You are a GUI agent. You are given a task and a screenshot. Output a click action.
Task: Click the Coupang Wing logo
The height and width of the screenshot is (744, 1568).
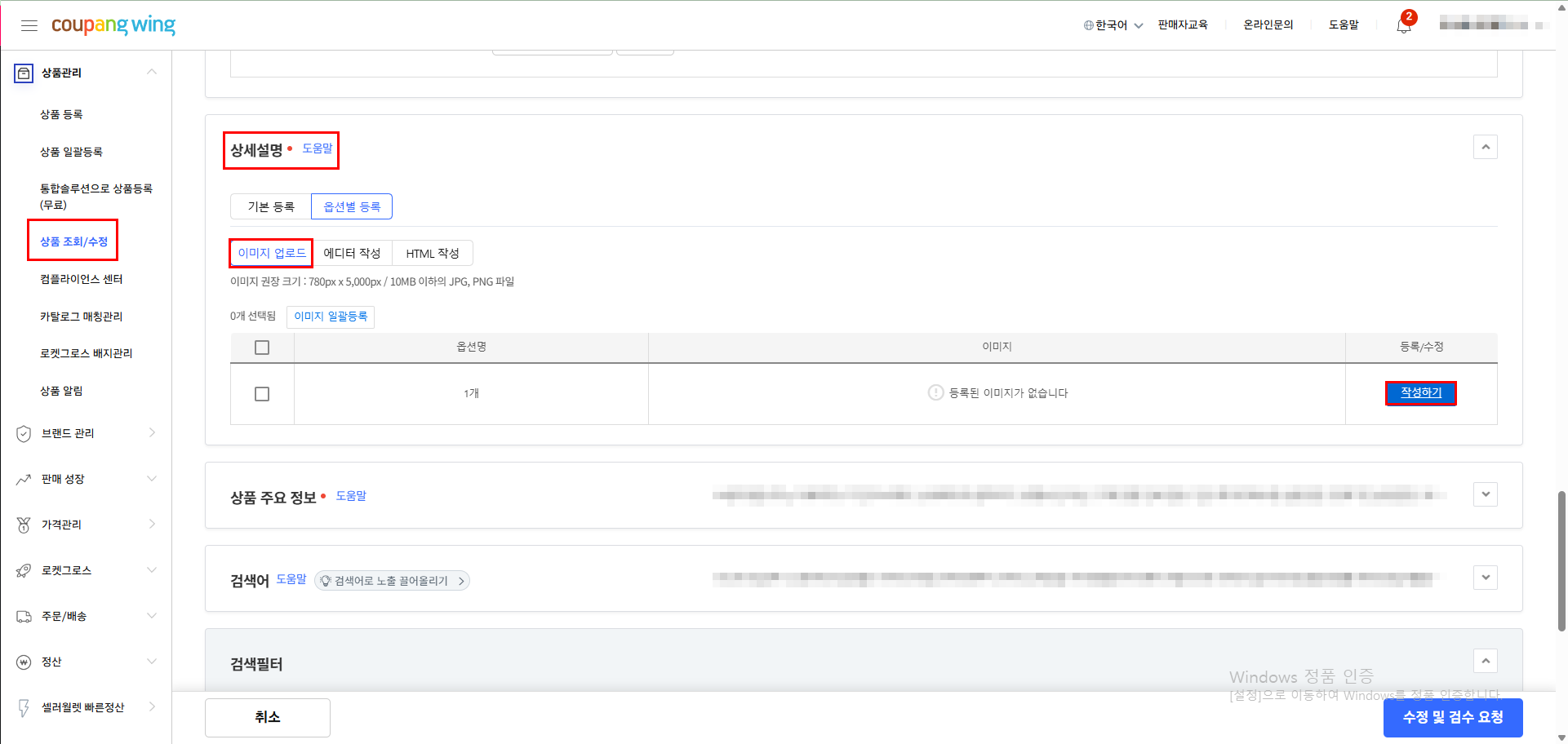[113, 25]
